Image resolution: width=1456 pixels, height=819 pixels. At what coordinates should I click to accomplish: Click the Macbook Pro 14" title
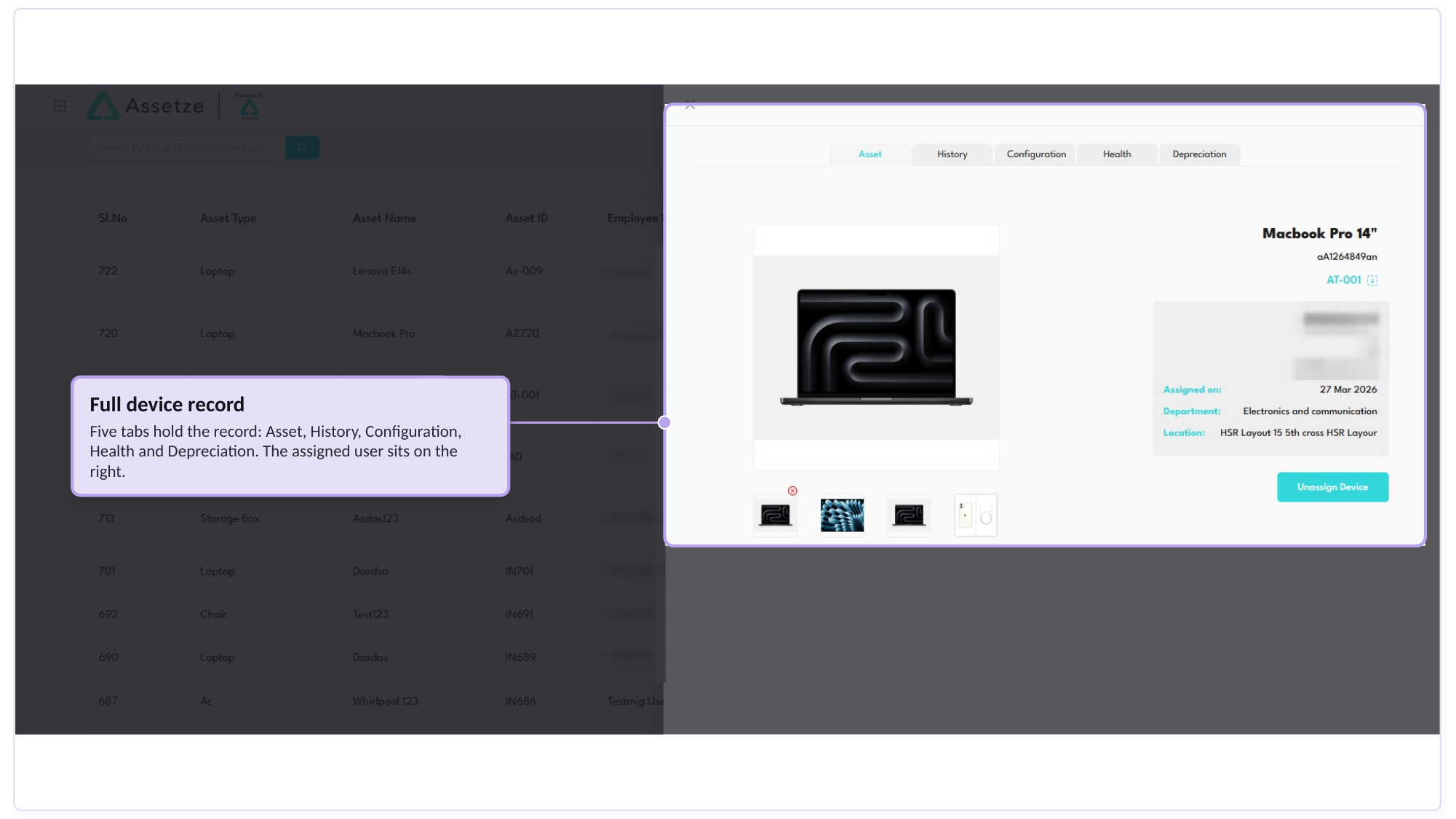[x=1319, y=234]
